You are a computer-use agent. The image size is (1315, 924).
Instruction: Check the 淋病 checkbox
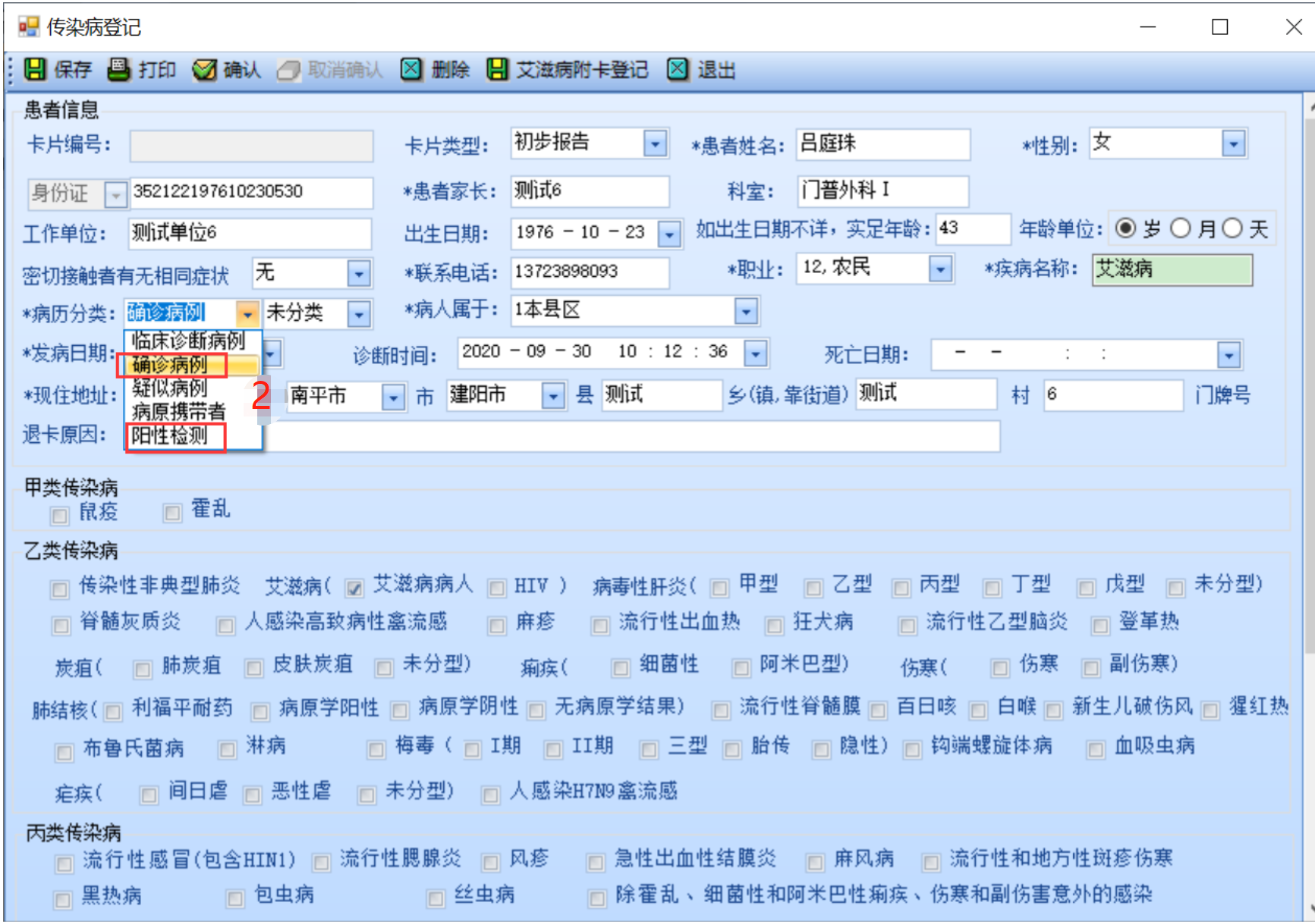click(227, 750)
